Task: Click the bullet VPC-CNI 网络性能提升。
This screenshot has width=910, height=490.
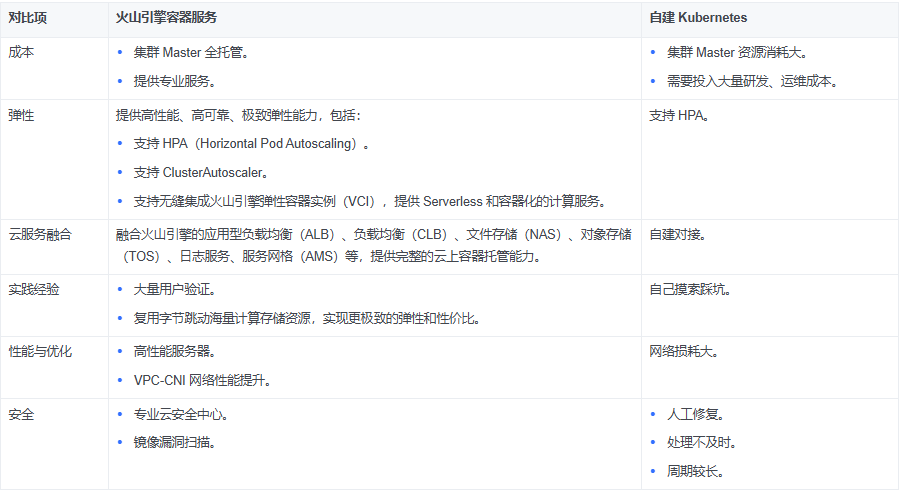Action: click(x=202, y=381)
